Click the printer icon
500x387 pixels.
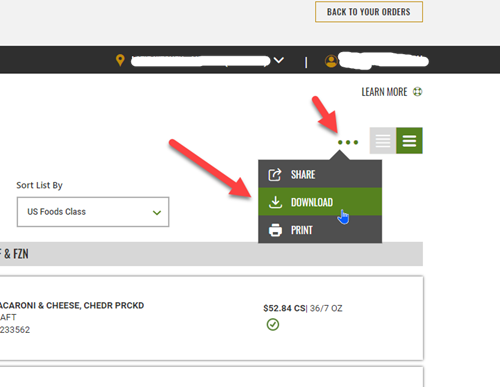[275, 230]
